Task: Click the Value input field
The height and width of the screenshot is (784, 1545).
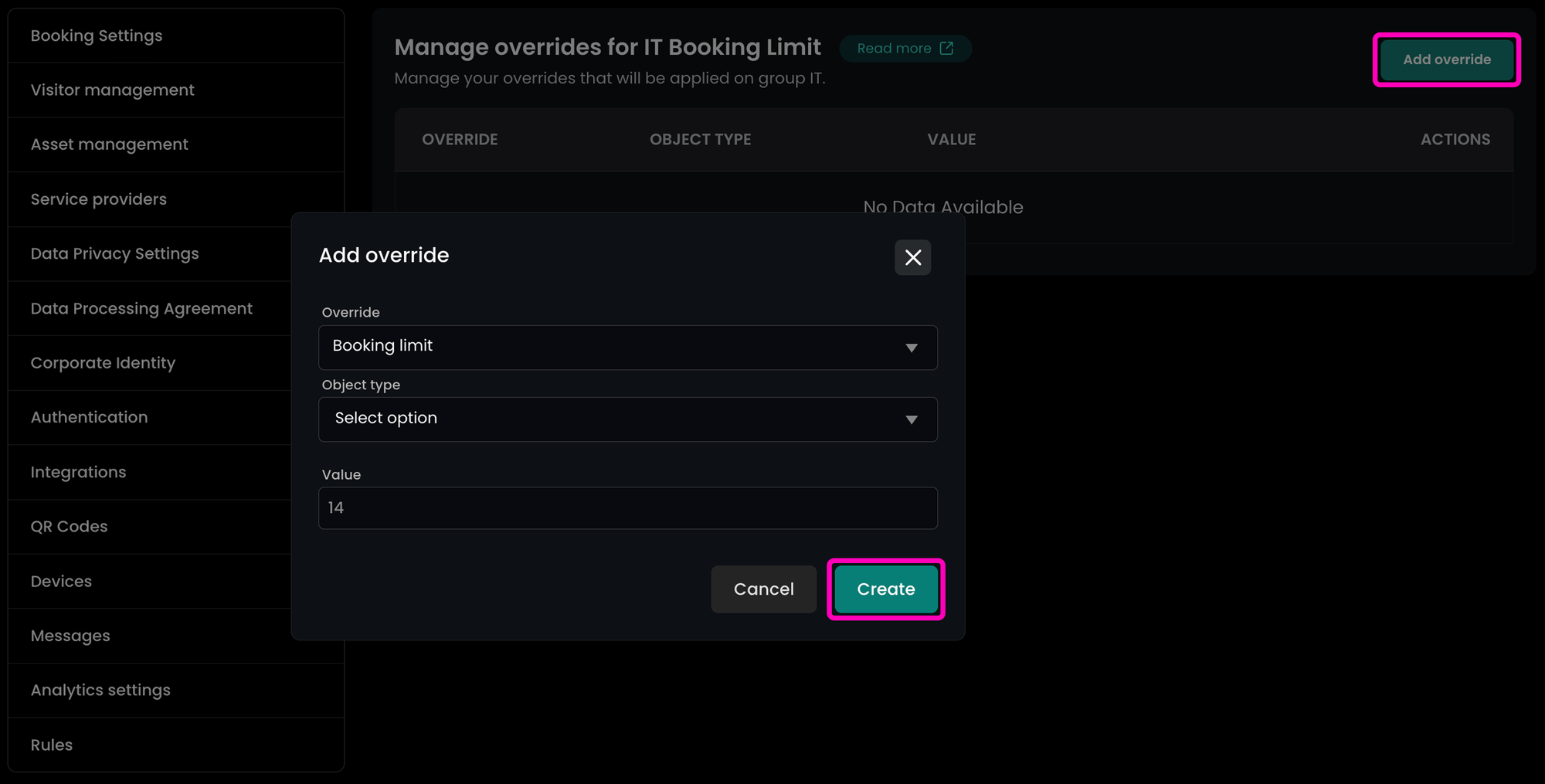Action: [627, 507]
